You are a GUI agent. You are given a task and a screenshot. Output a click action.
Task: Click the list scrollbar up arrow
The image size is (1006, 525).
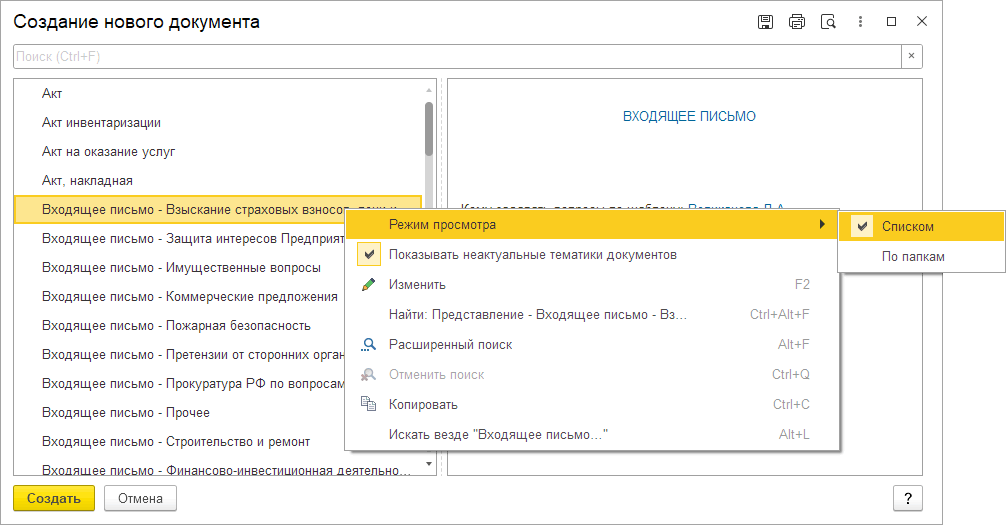[429, 88]
